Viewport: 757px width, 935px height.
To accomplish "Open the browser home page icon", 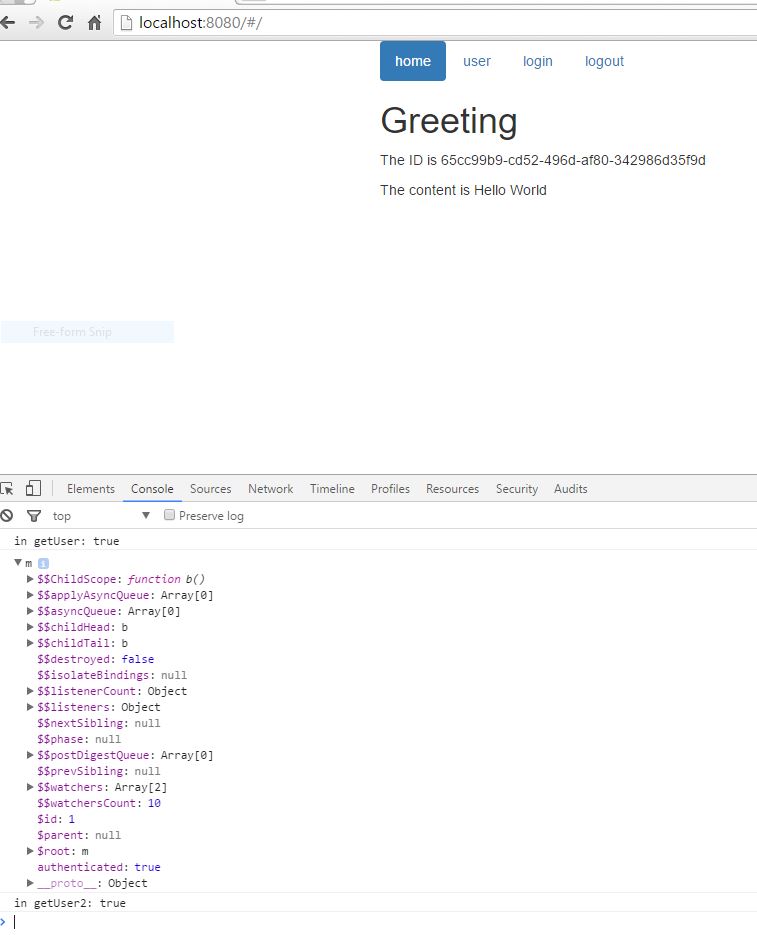I will (94, 23).
